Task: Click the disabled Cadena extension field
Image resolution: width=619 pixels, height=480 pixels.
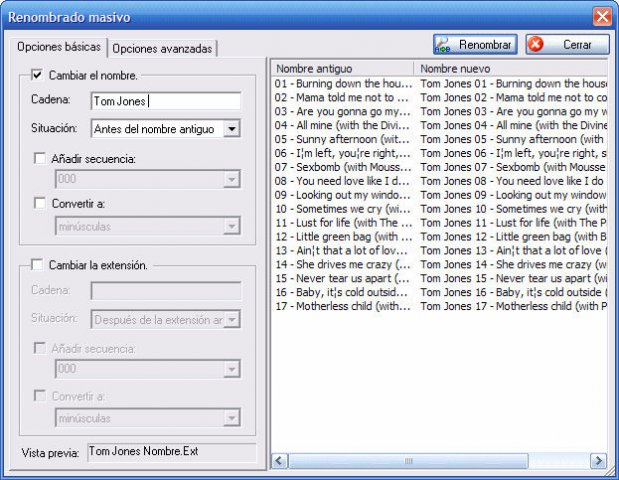Action: point(166,291)
